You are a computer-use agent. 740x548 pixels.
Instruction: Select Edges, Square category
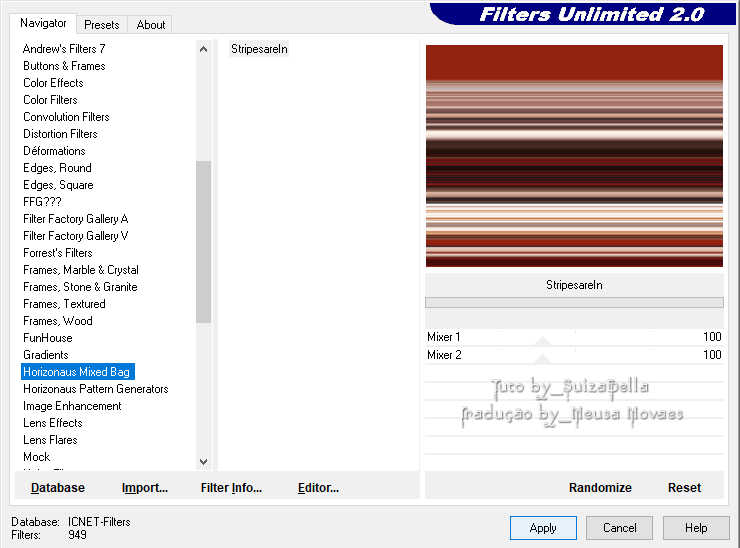58,185
